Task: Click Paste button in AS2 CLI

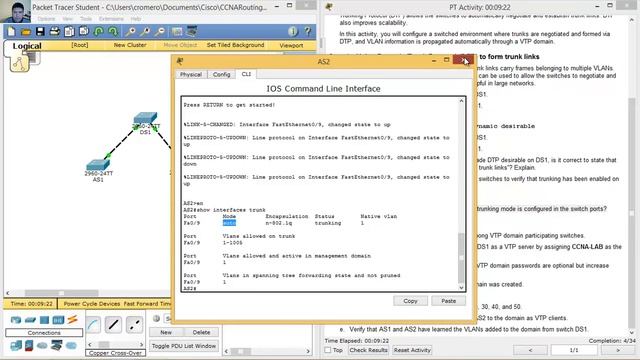Action: [x=449, y=301]
